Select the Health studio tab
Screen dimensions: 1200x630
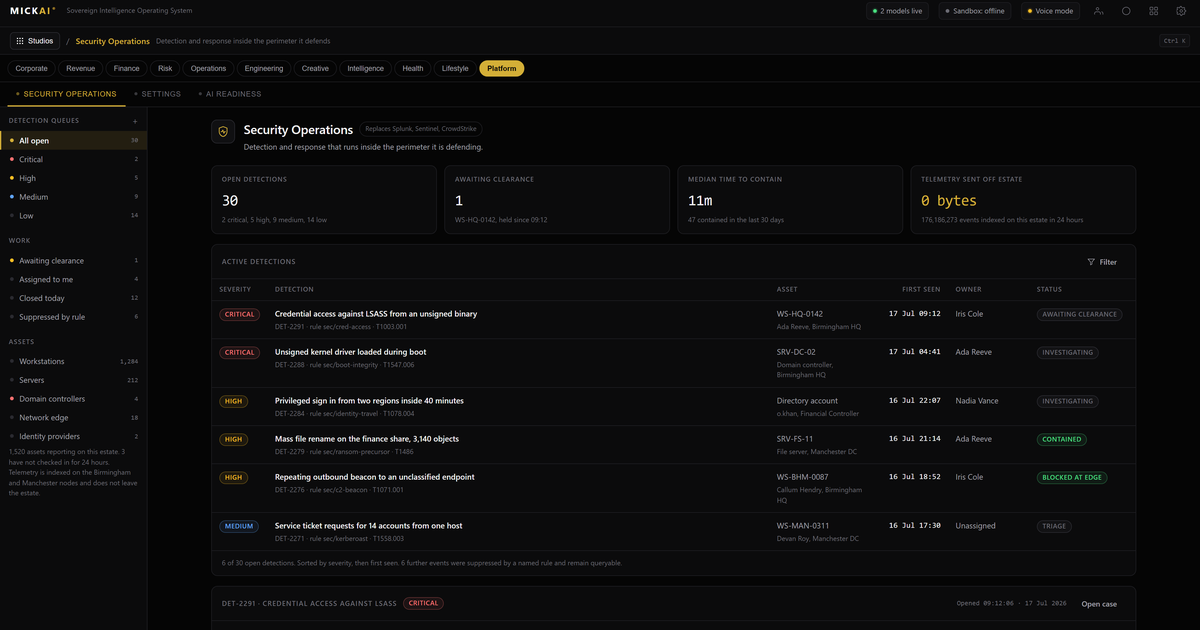(x=413, y=69)
